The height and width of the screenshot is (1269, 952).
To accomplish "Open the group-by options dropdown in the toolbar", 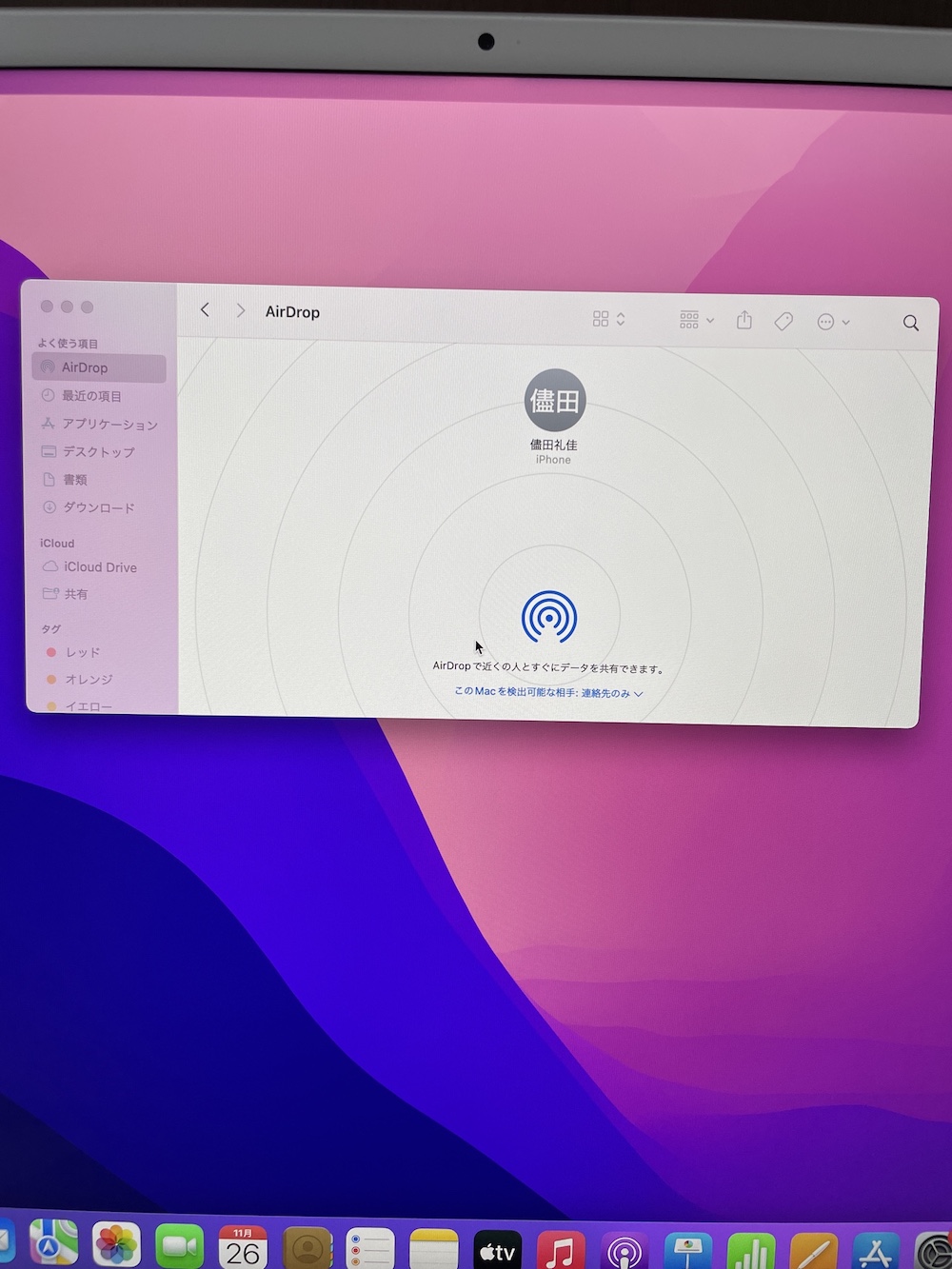I will pyautogui.click(x=697, y=320).
